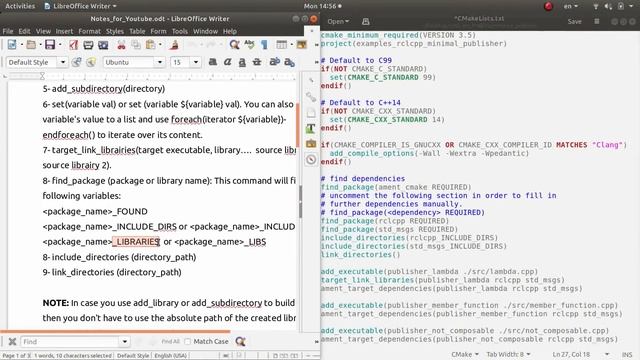Apply Strikethrough formatting
The image size is (640, 360).
pyautogui.click(x=257, y=62)
